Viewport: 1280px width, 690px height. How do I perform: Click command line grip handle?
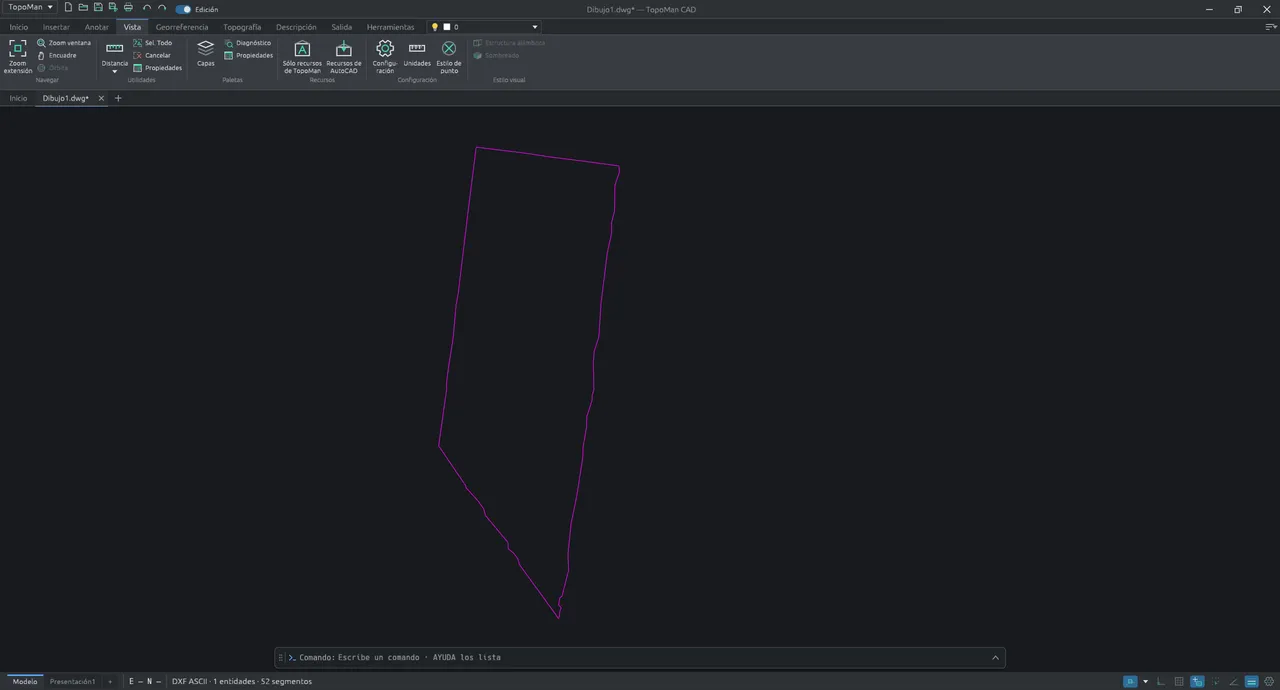point(281,658)
